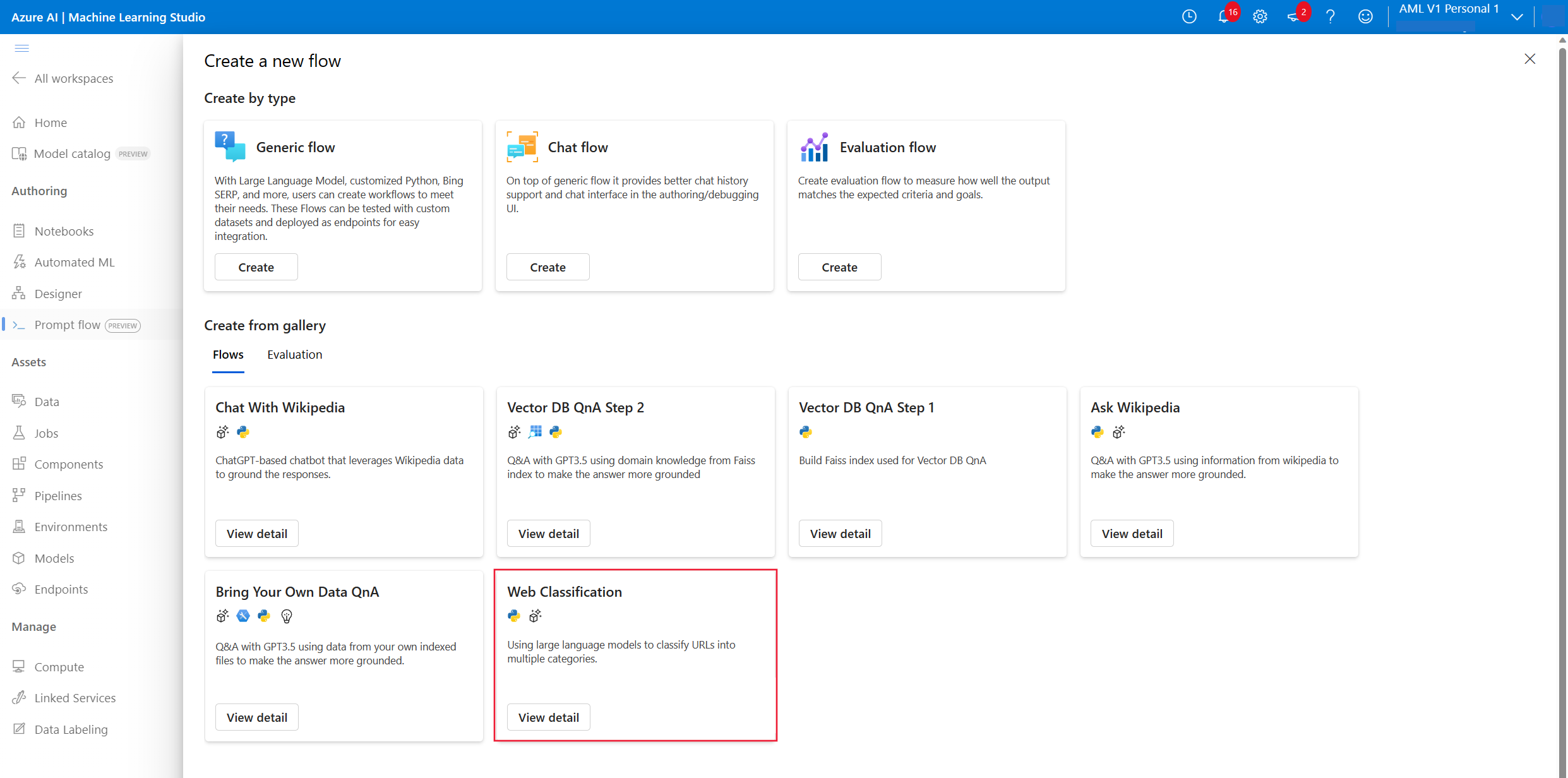This screenshot has width=1568, height=778.
Task: Expand AML V1 Personal workspace dropdown
Action: point(1517,17)
